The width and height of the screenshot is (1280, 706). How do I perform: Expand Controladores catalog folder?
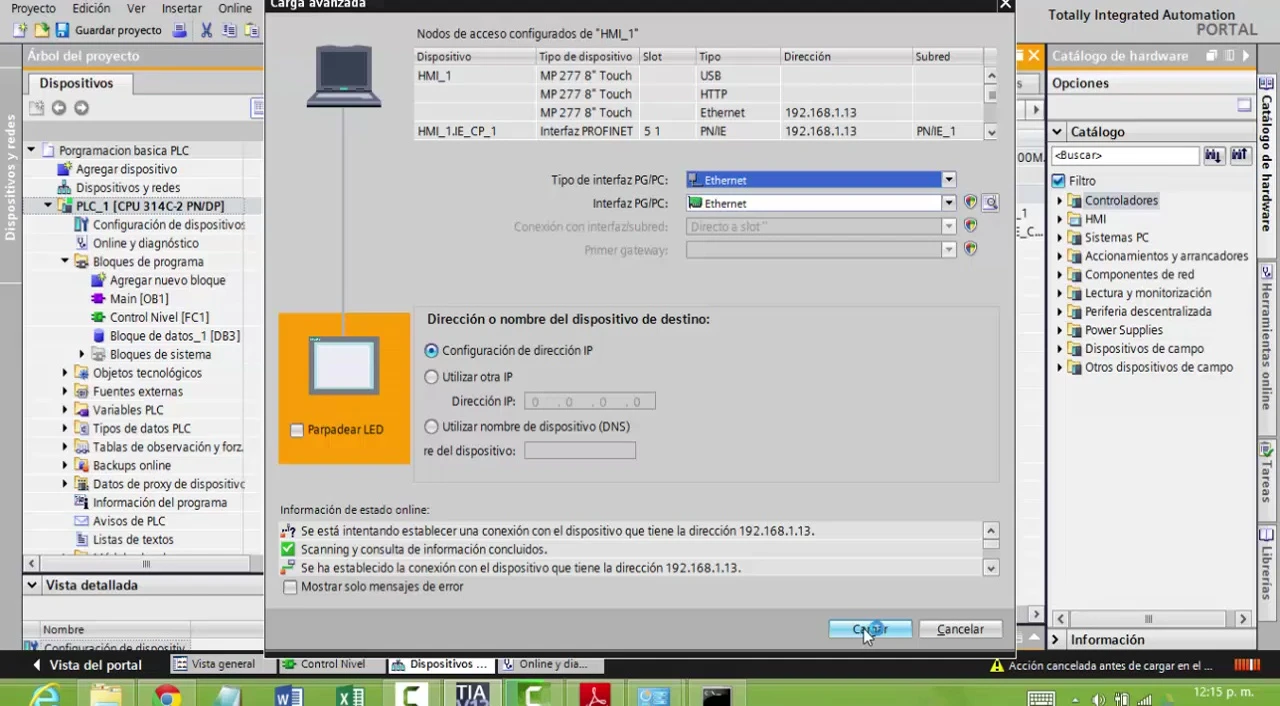(1060, 201)
